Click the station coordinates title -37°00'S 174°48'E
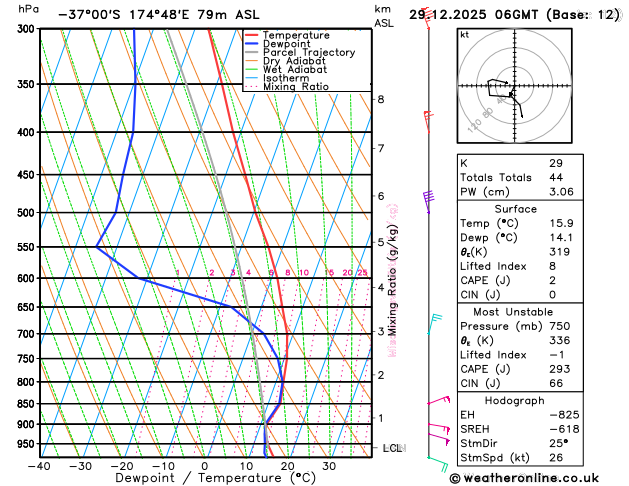The width and height of the screenshot is (629, 486). point(125,15)
